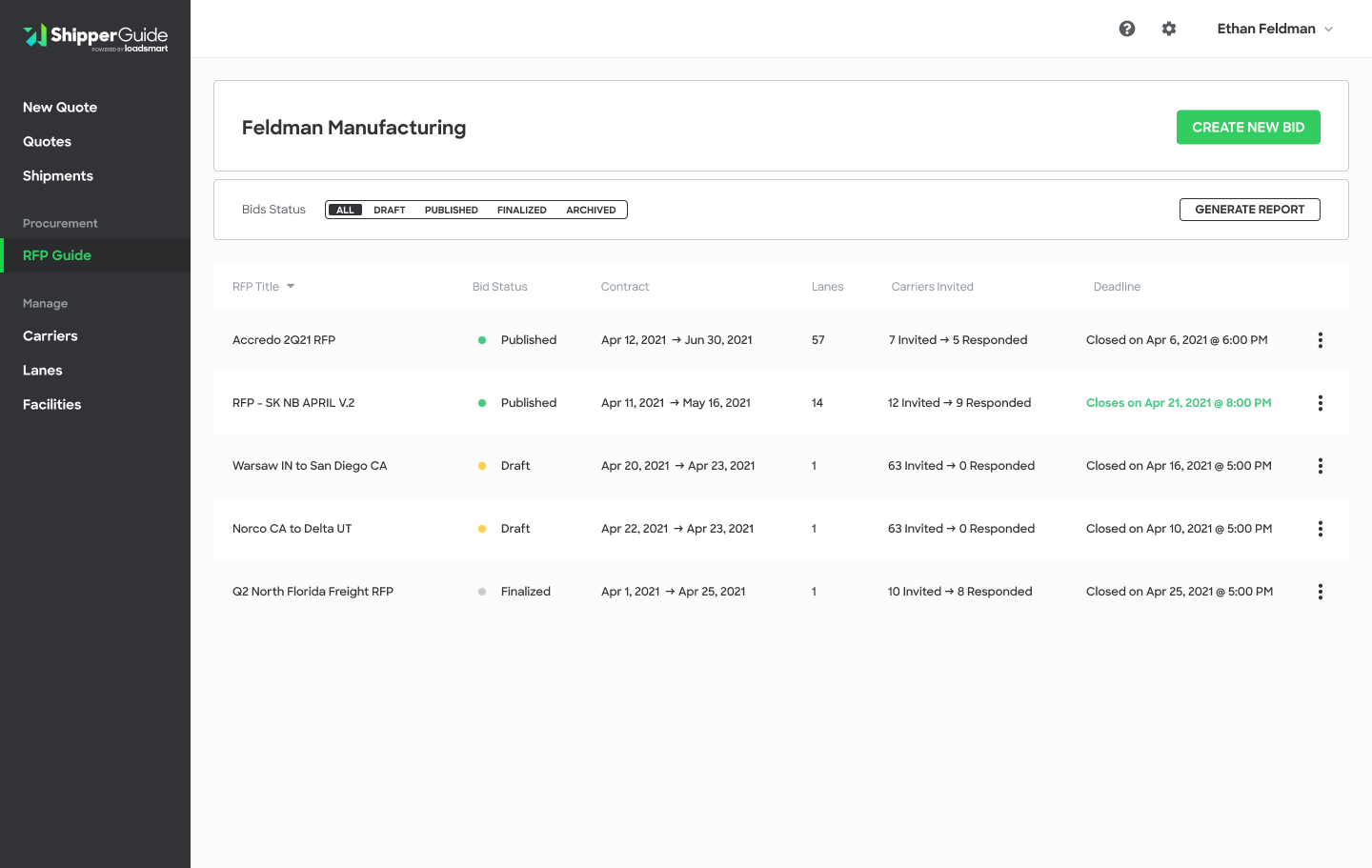
Task: Filter bids by PUBLISHED status
Action: [452, 210]
